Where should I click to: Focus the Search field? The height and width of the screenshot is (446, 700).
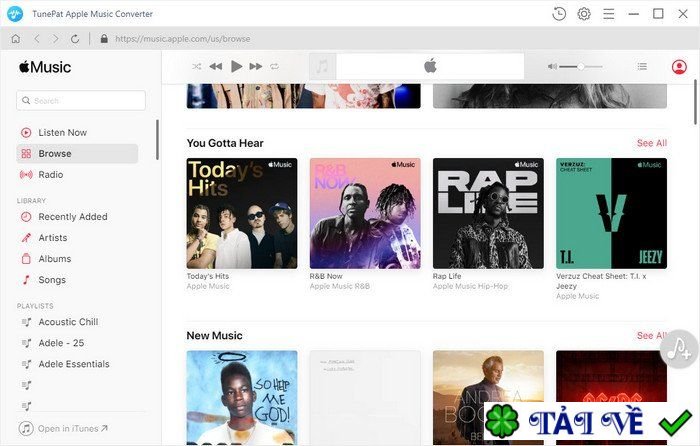(x=81, y=100)
